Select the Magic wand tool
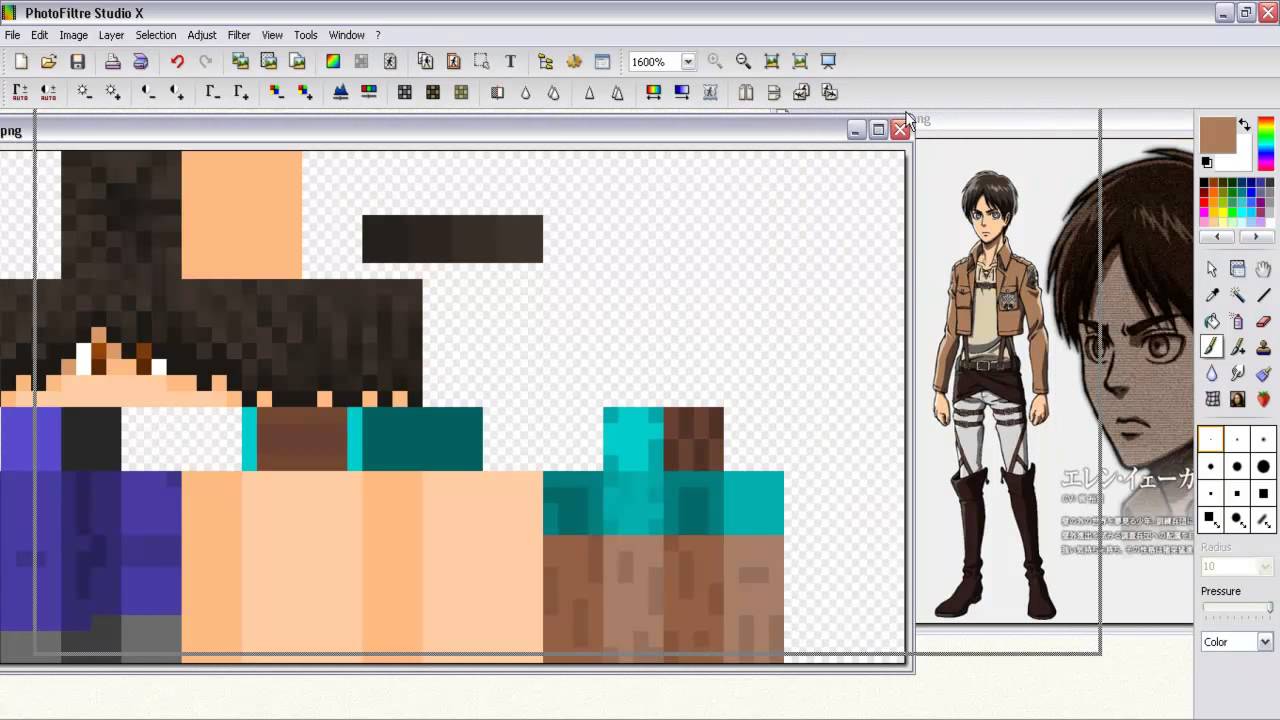Screen dimensions: 1280x720 coord(1238,295)
